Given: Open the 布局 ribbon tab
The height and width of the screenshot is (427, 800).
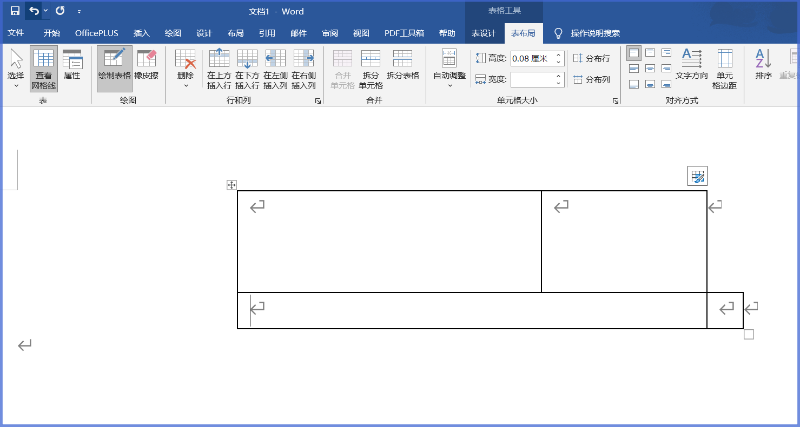Looking at the screenshot, I should (x=235, y=33).
